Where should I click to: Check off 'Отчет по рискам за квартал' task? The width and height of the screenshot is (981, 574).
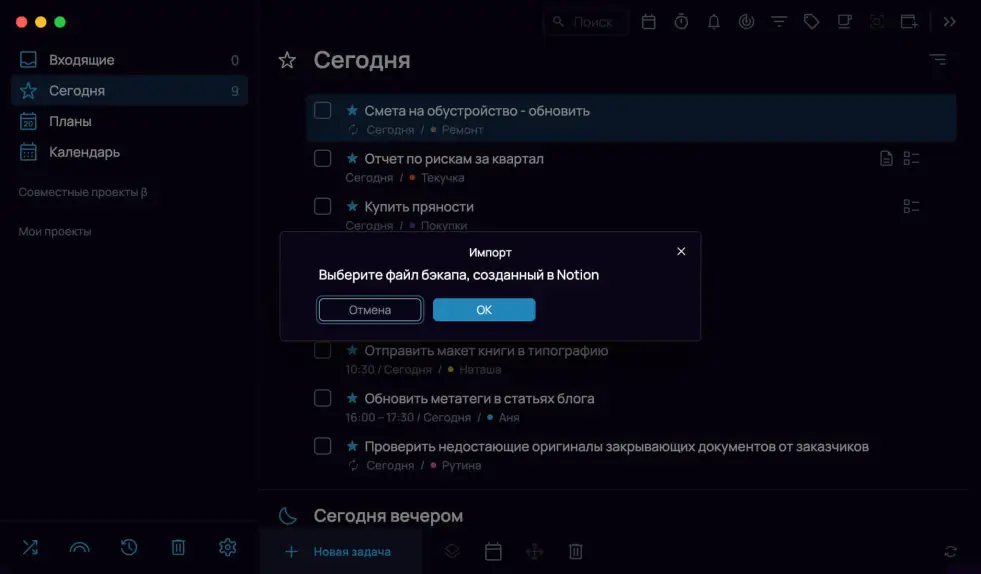[x=322, y=158]
